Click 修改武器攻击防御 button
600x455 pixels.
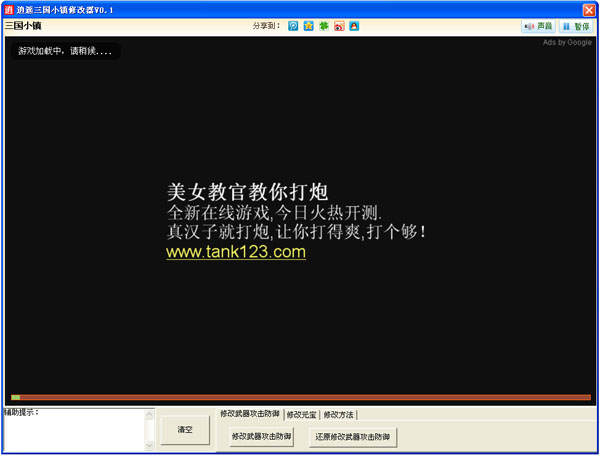click(262, 437)
